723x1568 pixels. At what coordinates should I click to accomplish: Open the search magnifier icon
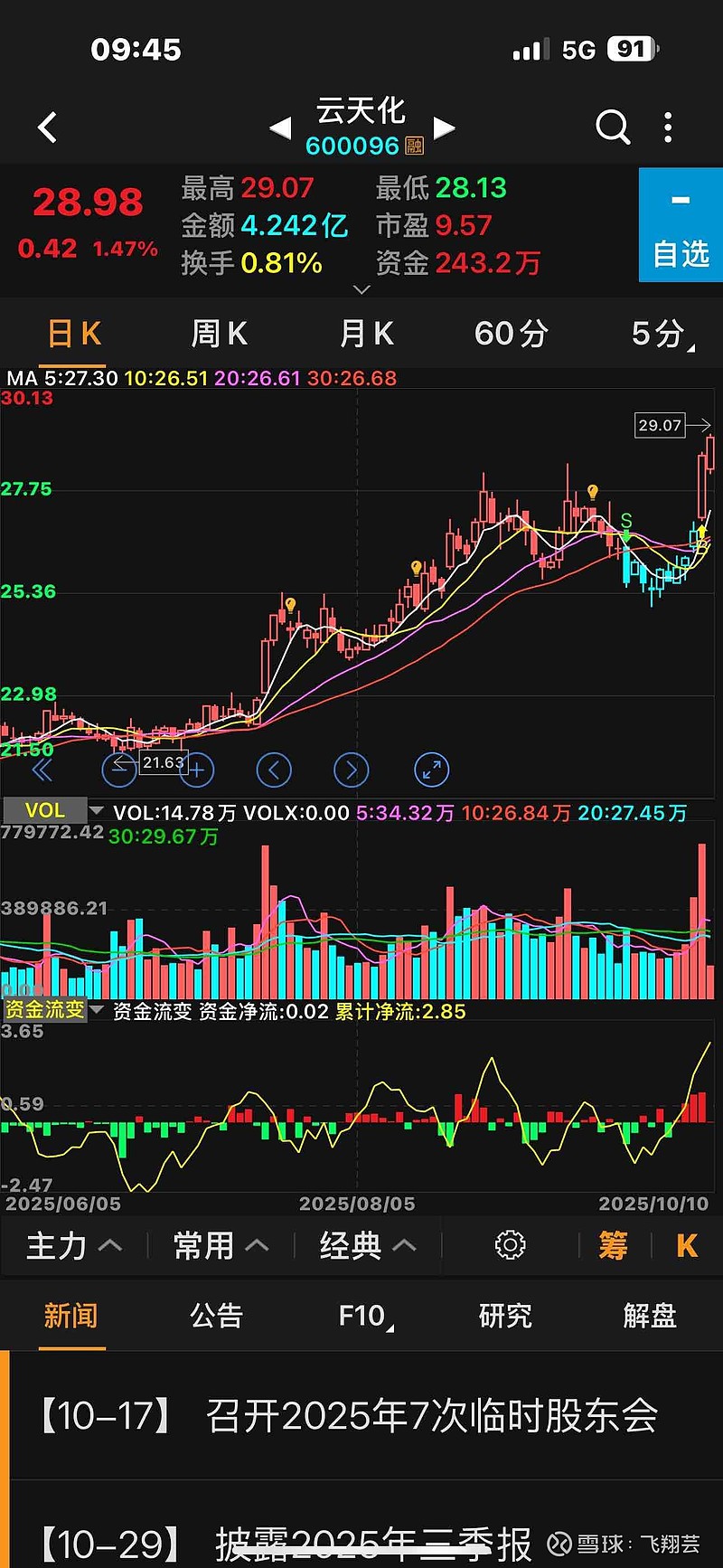[613, 128]
